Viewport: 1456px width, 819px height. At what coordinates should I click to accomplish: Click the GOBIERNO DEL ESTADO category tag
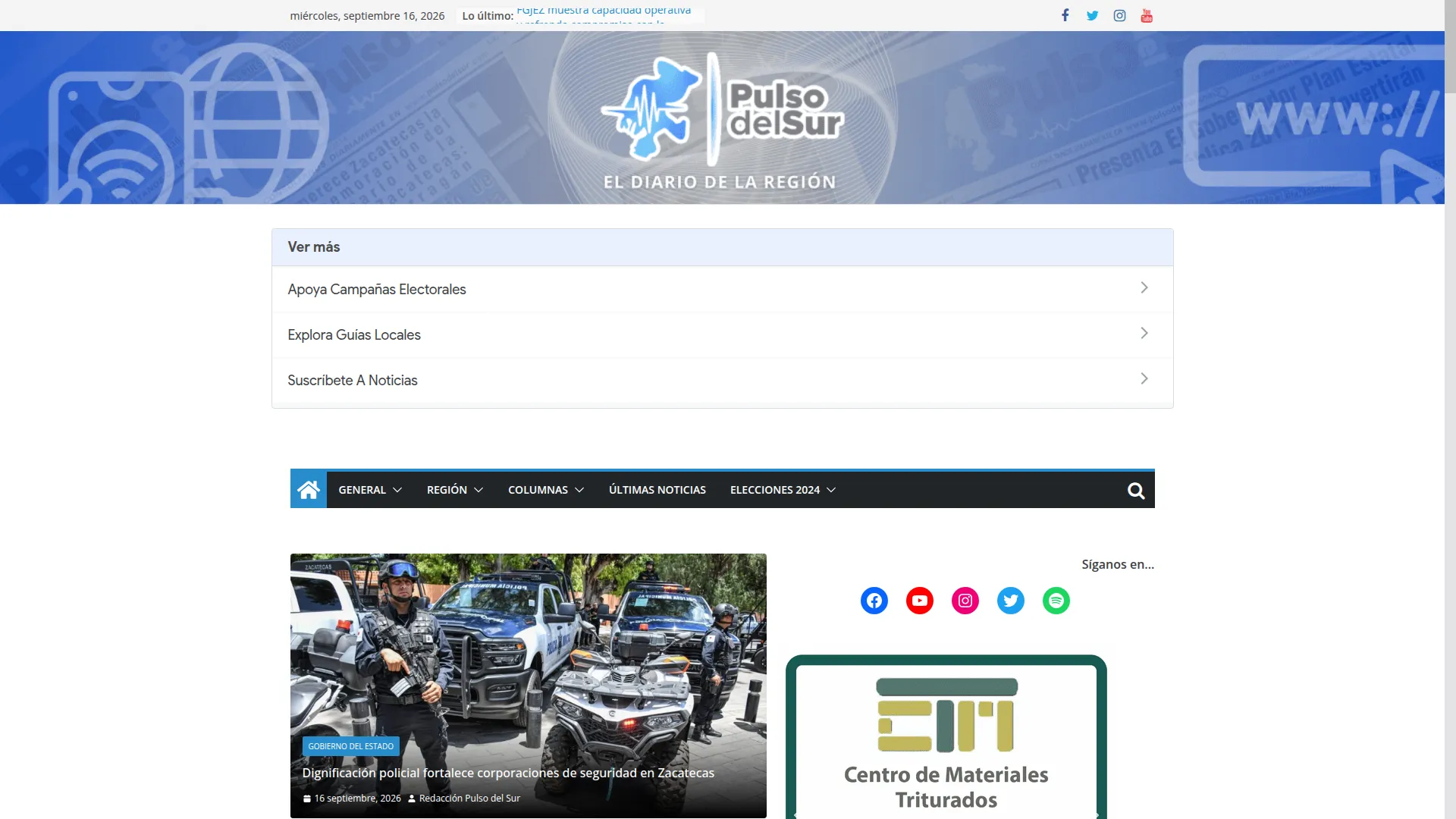click(350, 746)
